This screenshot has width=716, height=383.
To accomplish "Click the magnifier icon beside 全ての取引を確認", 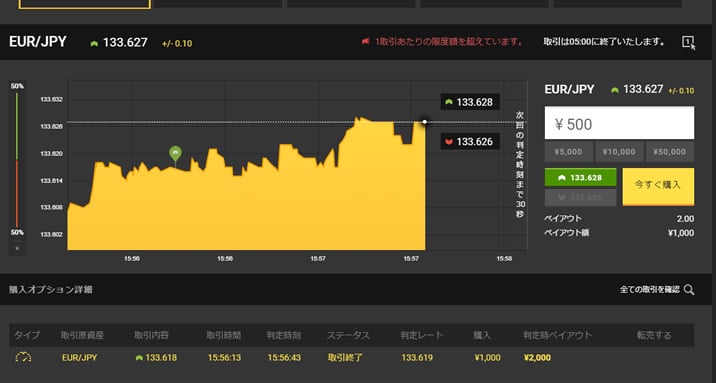I will click(x=689, y=289).
